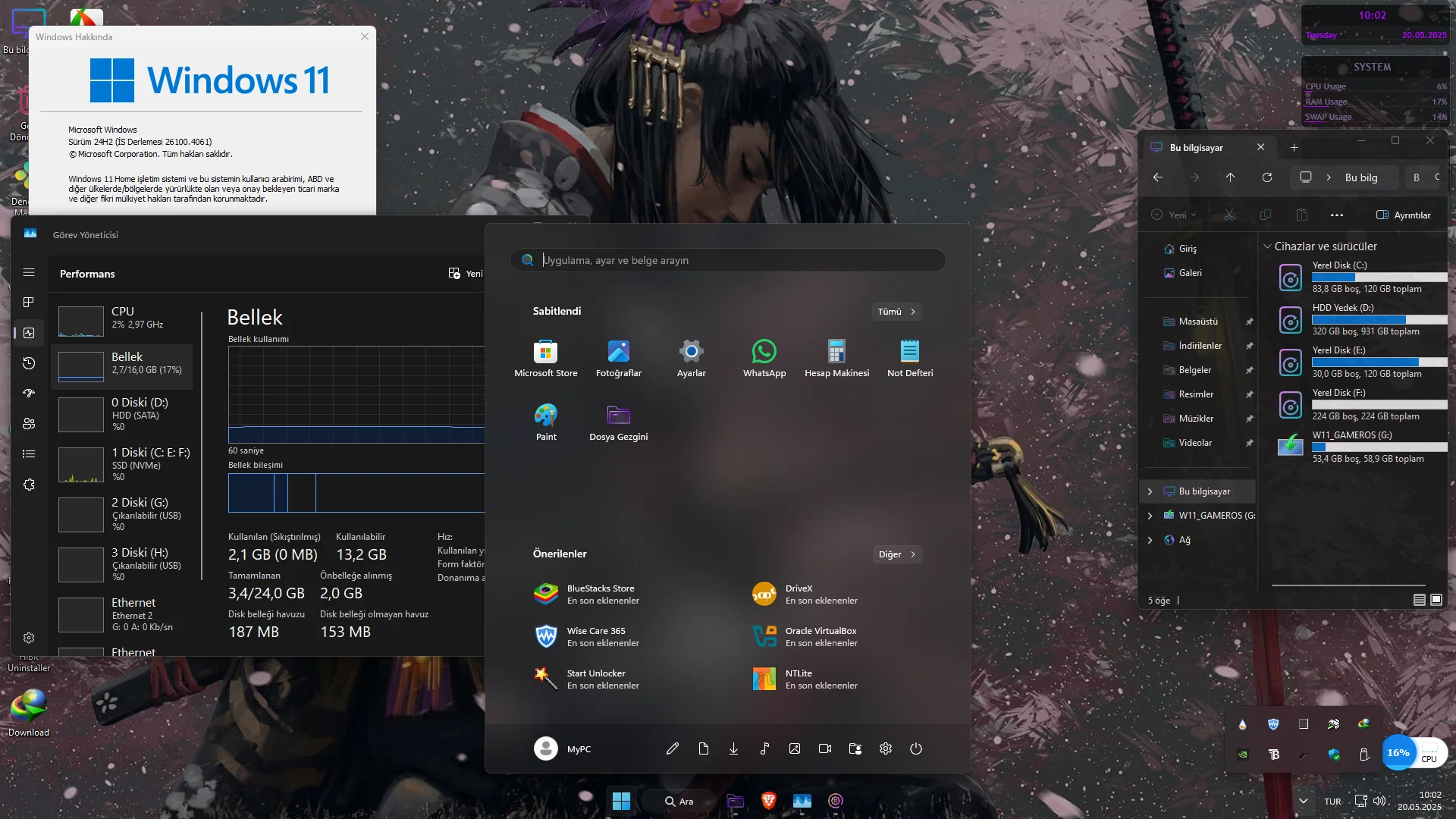This screenshot has width=1456, height=819.
Task: Click the Diğer recommendations button
Action: (896, 554)
